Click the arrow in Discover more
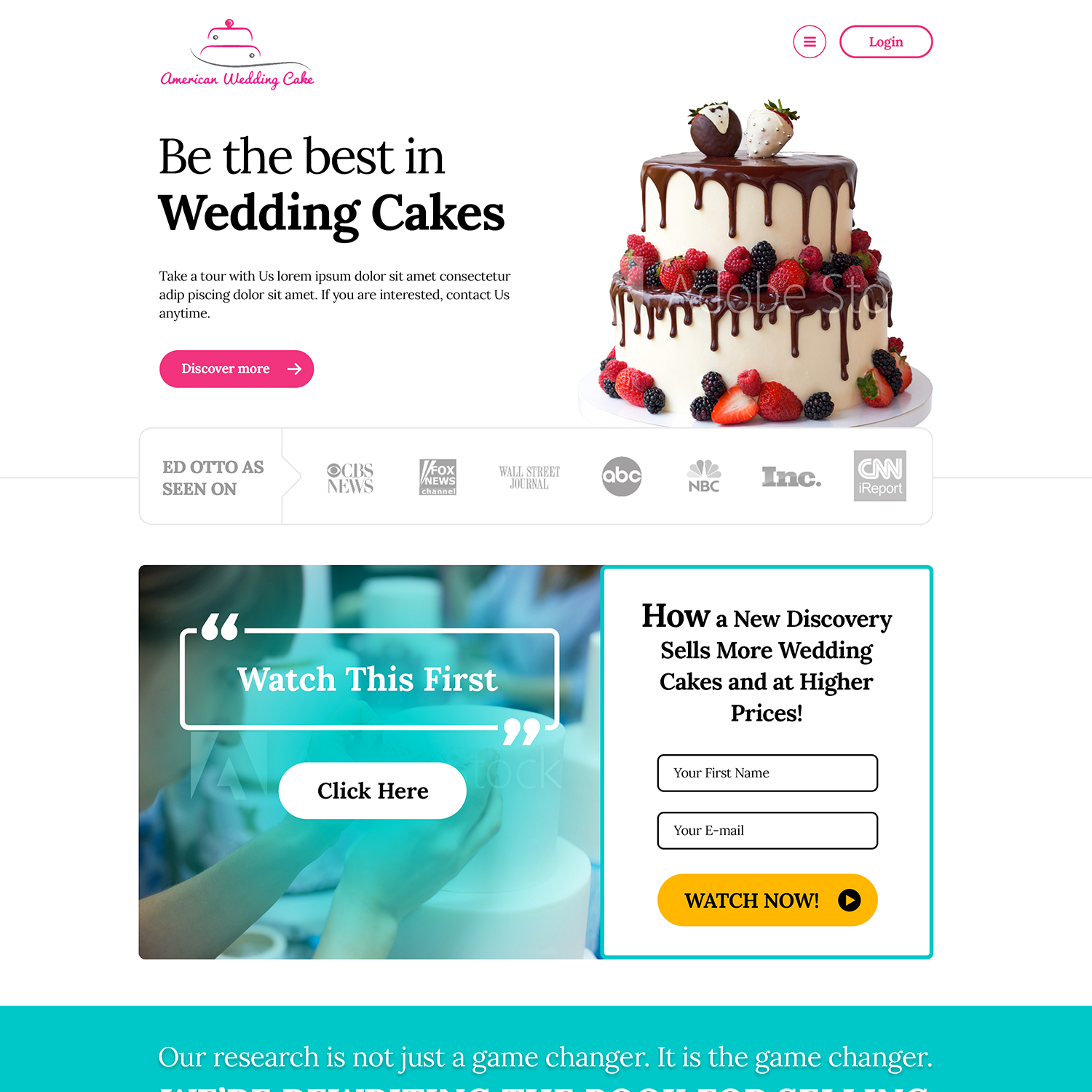This screenshot has height=1092, width=1092. click(x=294, y=369)
